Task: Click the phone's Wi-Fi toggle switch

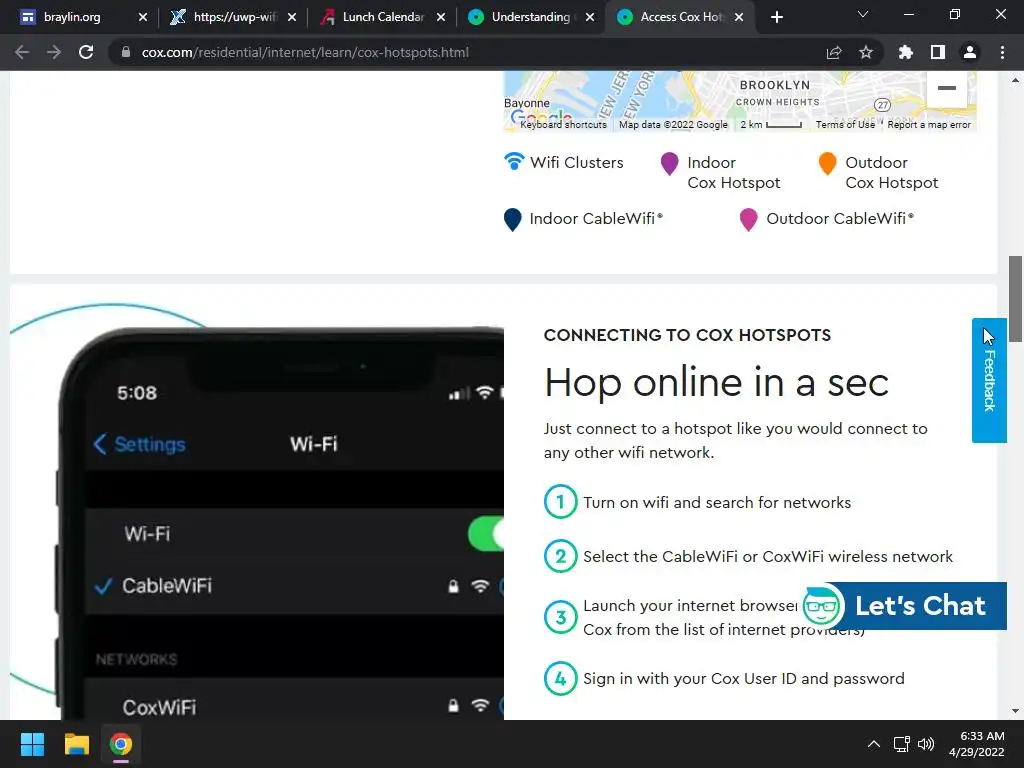Action: (487, 534)
